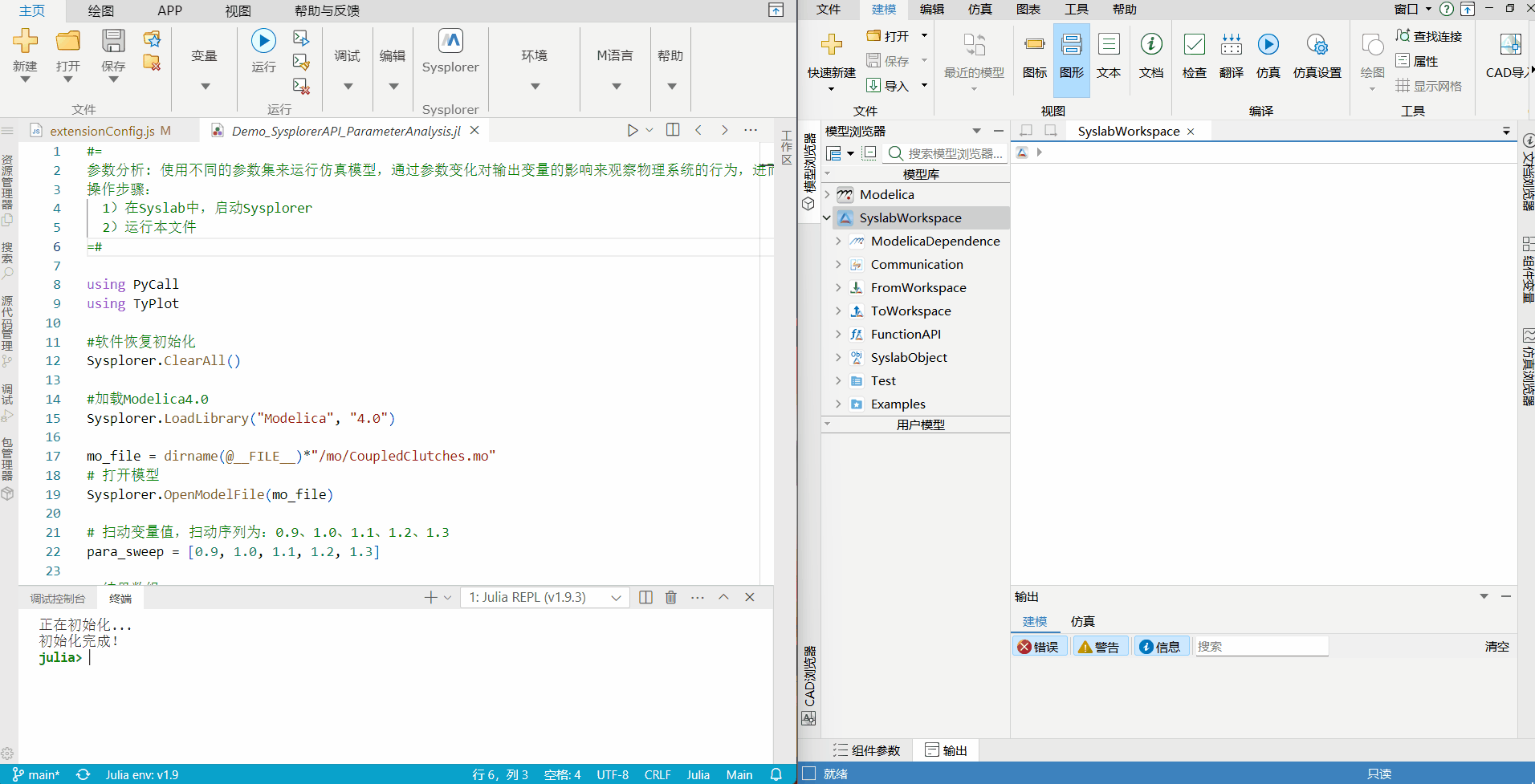Open the 仿真 output tab

click(x=1082, y=621)
